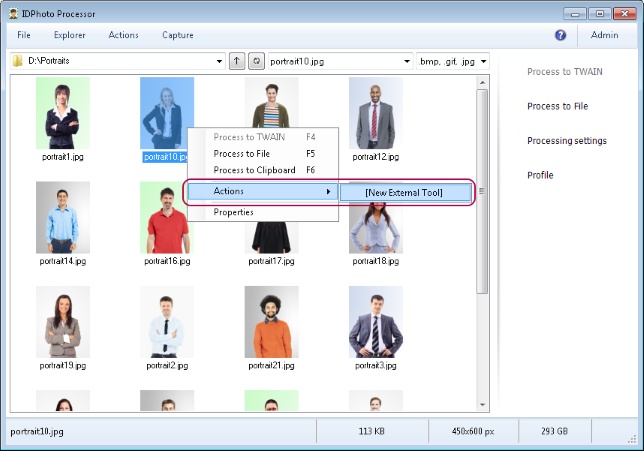Open Processing settings in right panel
The width and height of the screenshot is (644, 451).
(x=567, y=141)
